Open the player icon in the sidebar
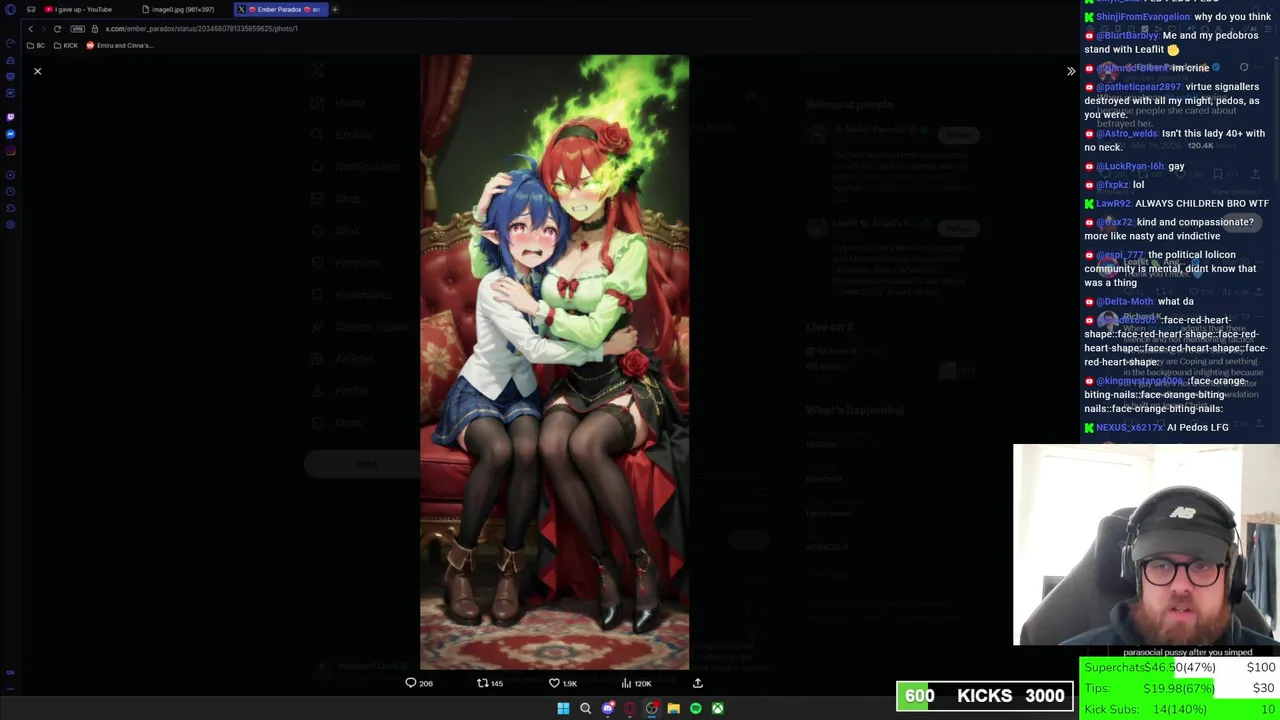 coord(10,175)
